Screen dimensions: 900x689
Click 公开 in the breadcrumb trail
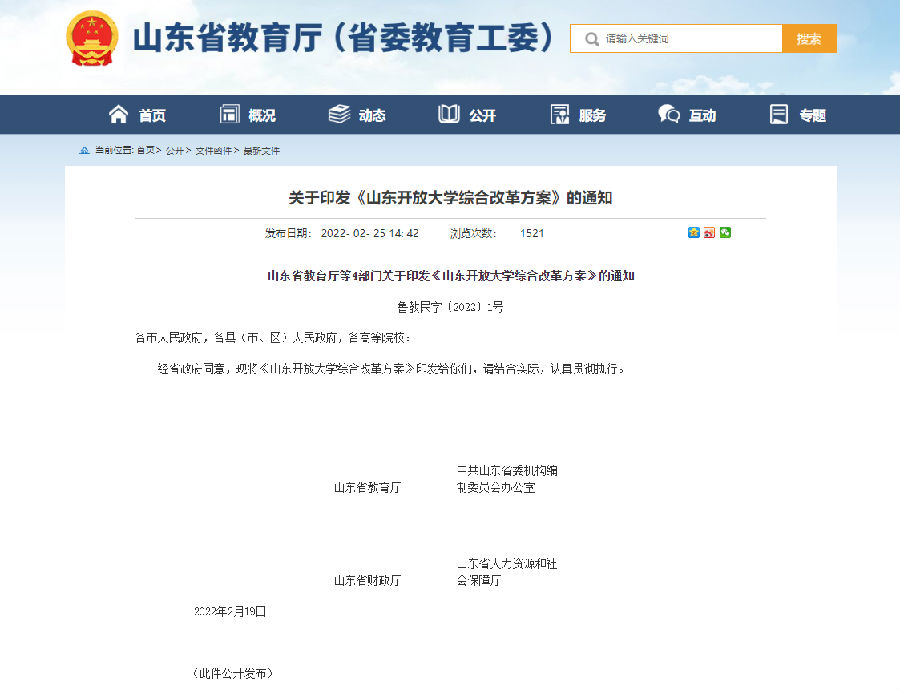175,151
